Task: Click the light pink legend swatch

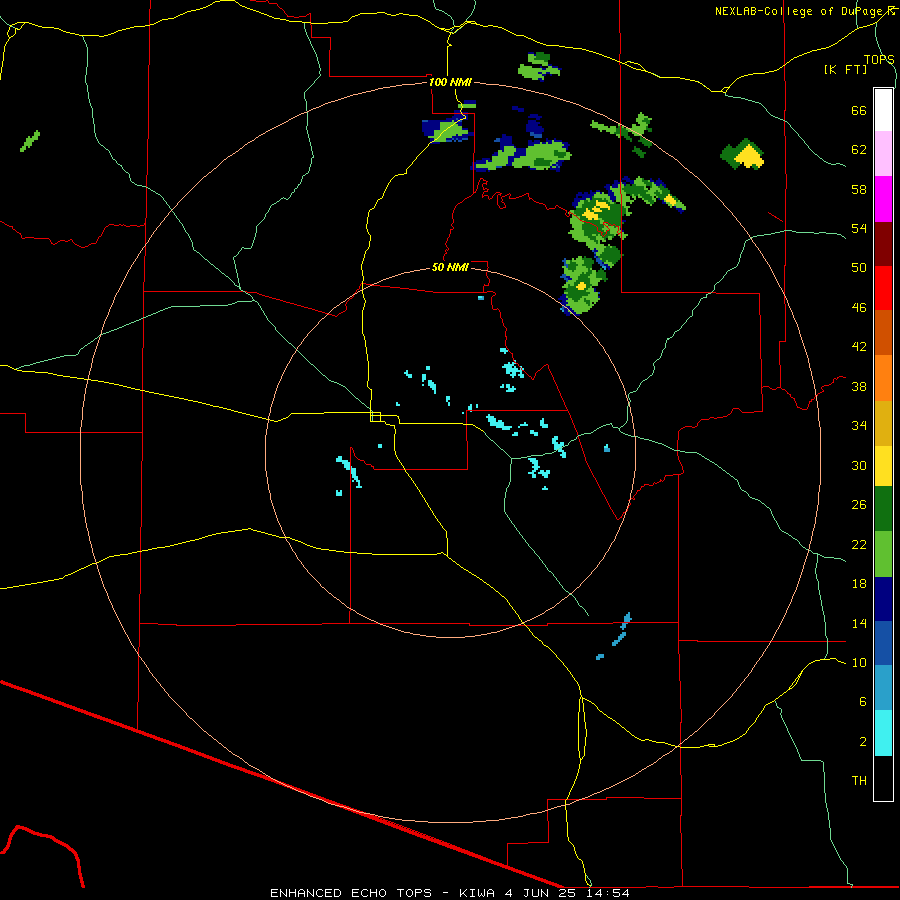Action: 883,153
